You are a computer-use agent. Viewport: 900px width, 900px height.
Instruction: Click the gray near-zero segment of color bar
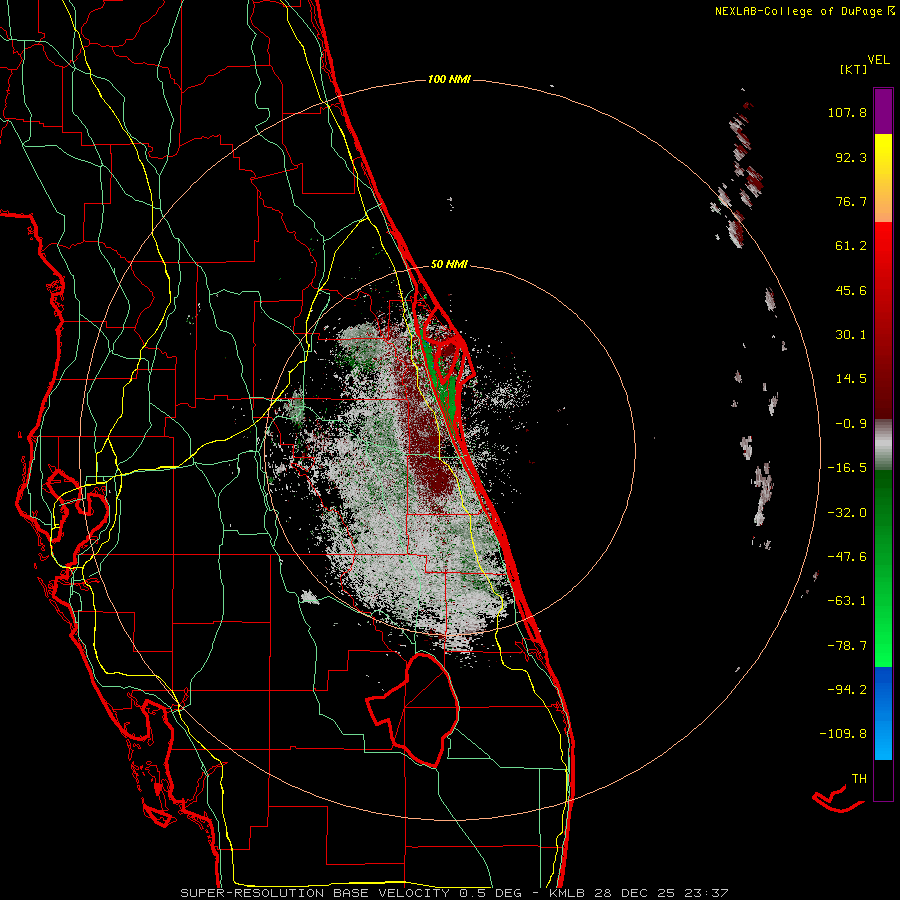[883, 444]
